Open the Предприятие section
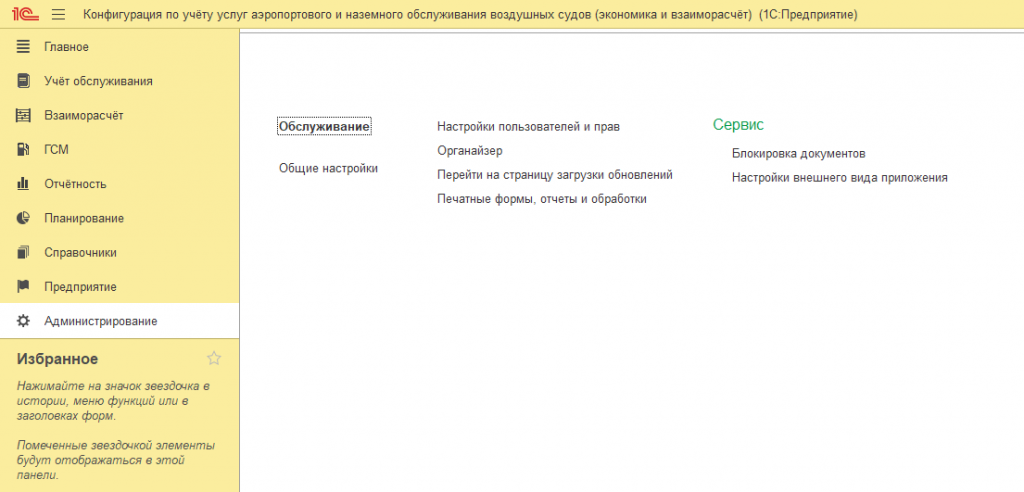 [80, 286]
